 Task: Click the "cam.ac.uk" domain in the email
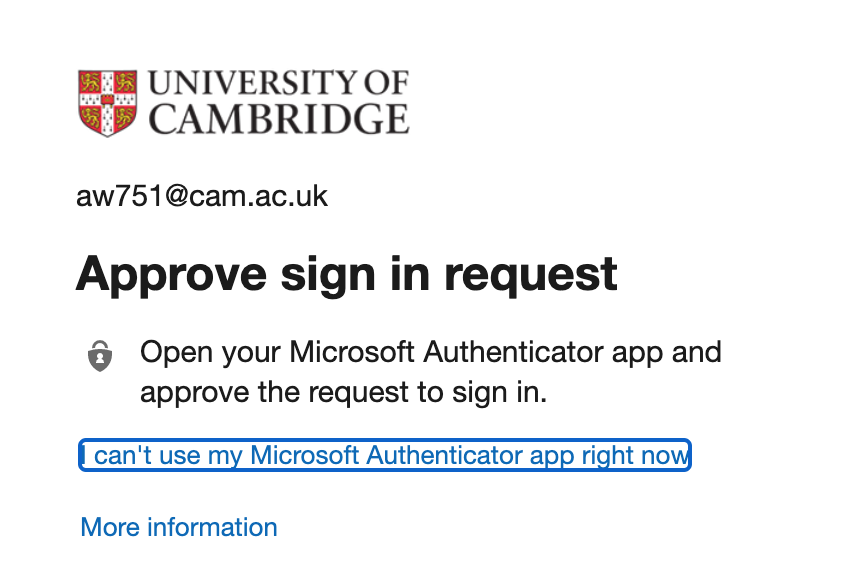pyautogui.click(x=258, y=196)
